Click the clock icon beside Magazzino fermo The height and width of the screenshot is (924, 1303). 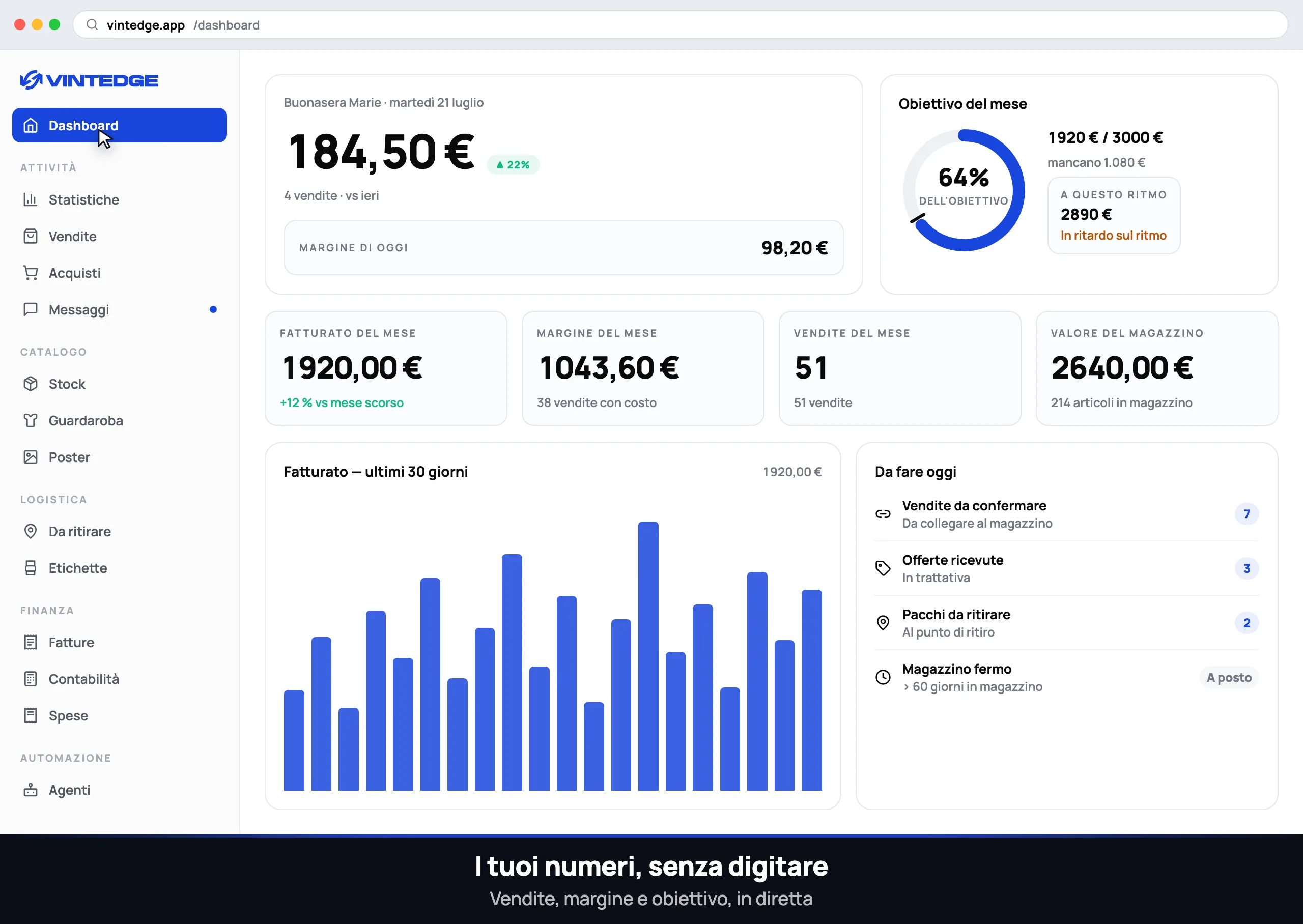point(883,677)
